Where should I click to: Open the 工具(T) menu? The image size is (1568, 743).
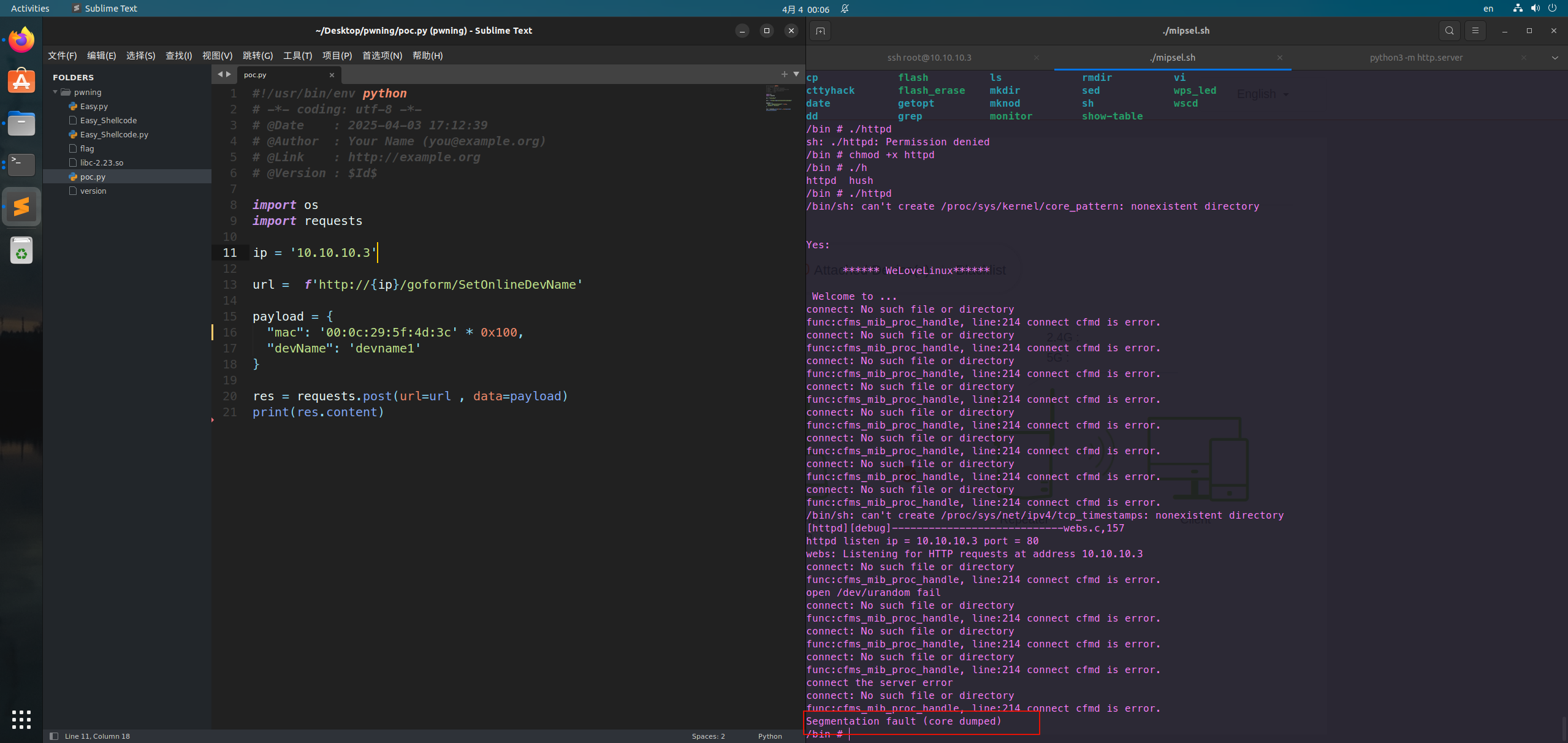click(x=297, y=55)
